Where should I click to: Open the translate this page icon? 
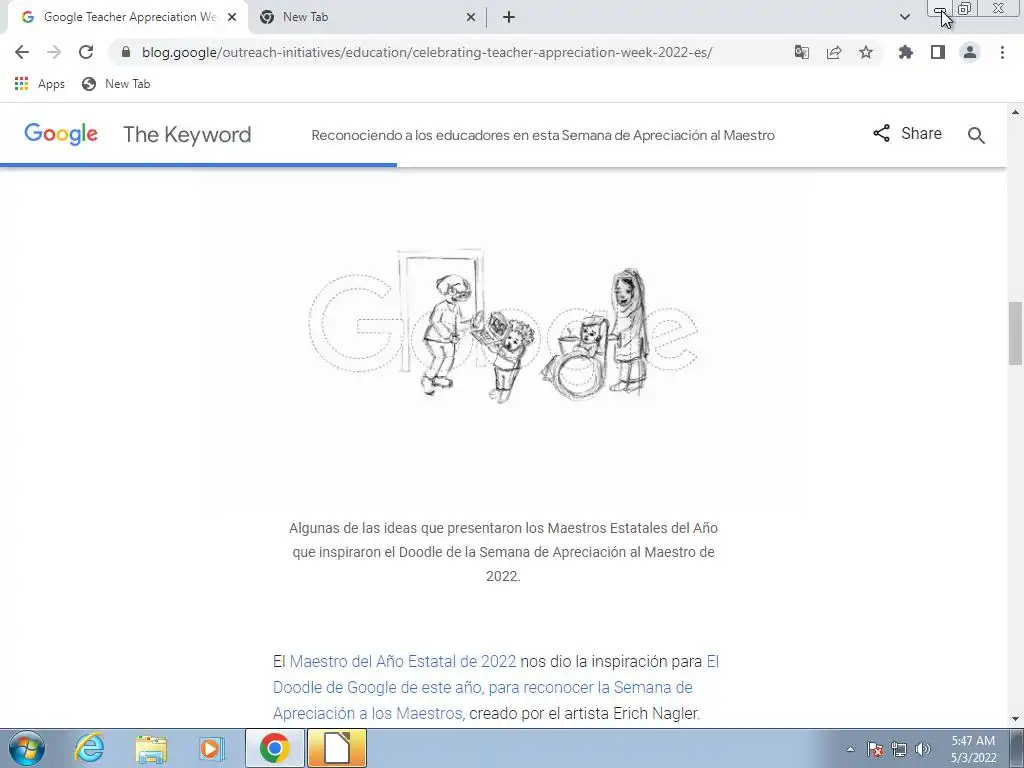coord(802,52)
